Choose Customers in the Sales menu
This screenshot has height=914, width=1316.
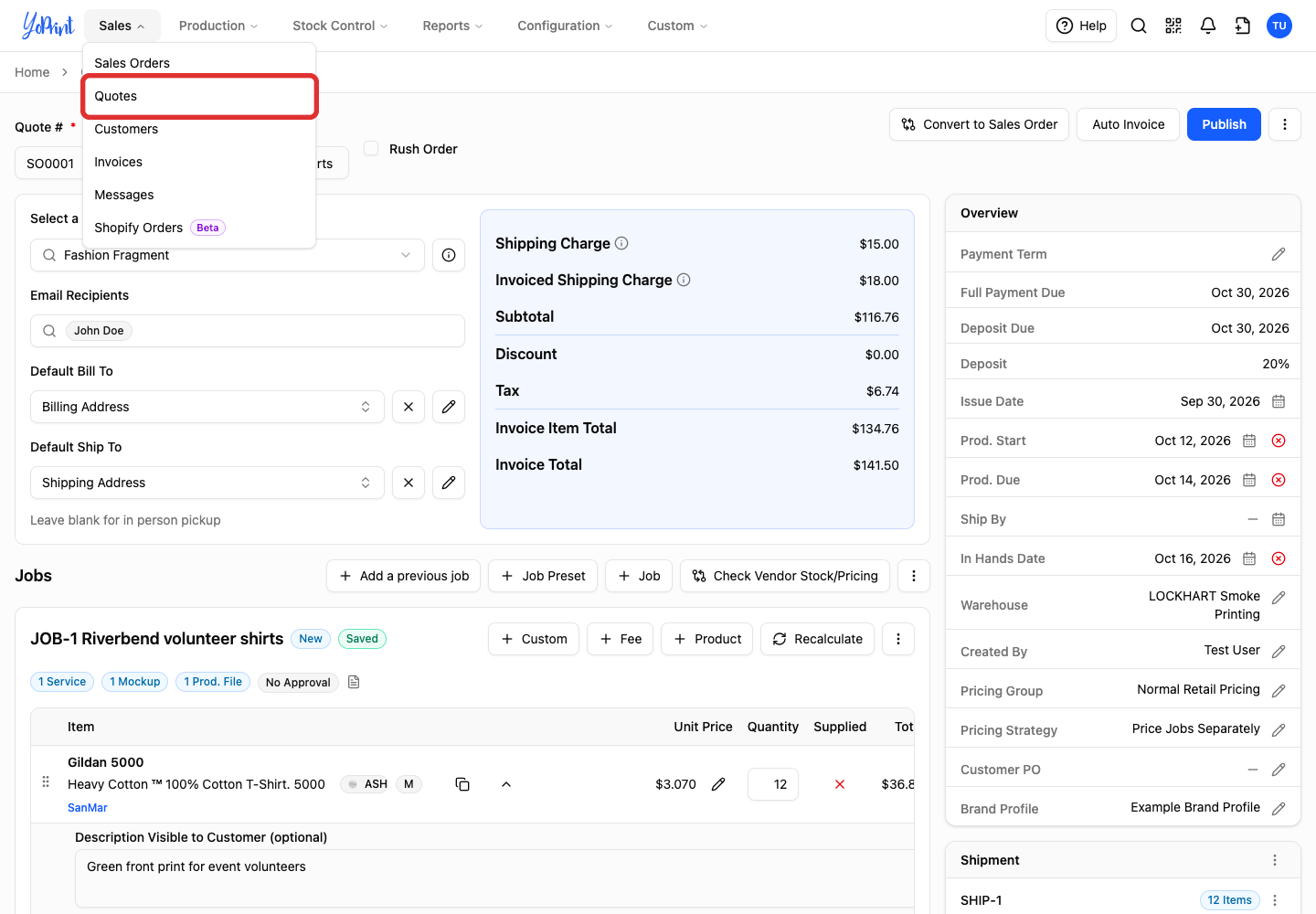pos(199,129)
